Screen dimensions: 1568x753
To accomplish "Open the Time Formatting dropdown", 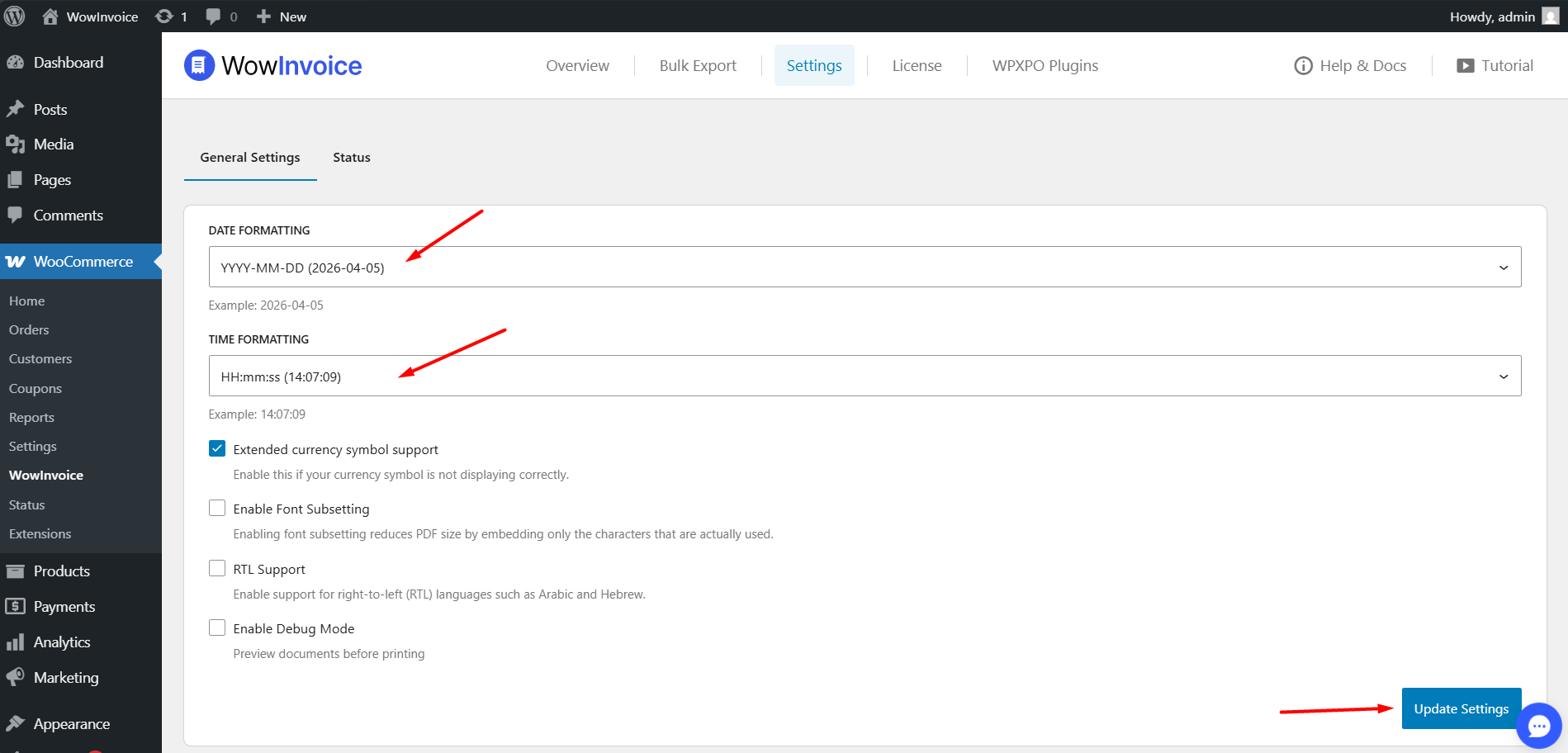I will (865, 376).
